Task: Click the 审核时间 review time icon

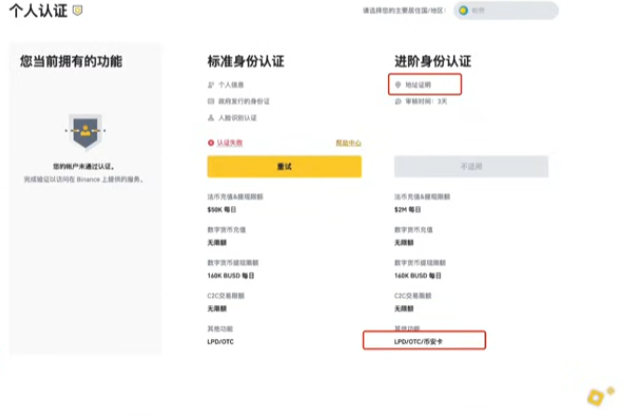Action: click(398, 101)
